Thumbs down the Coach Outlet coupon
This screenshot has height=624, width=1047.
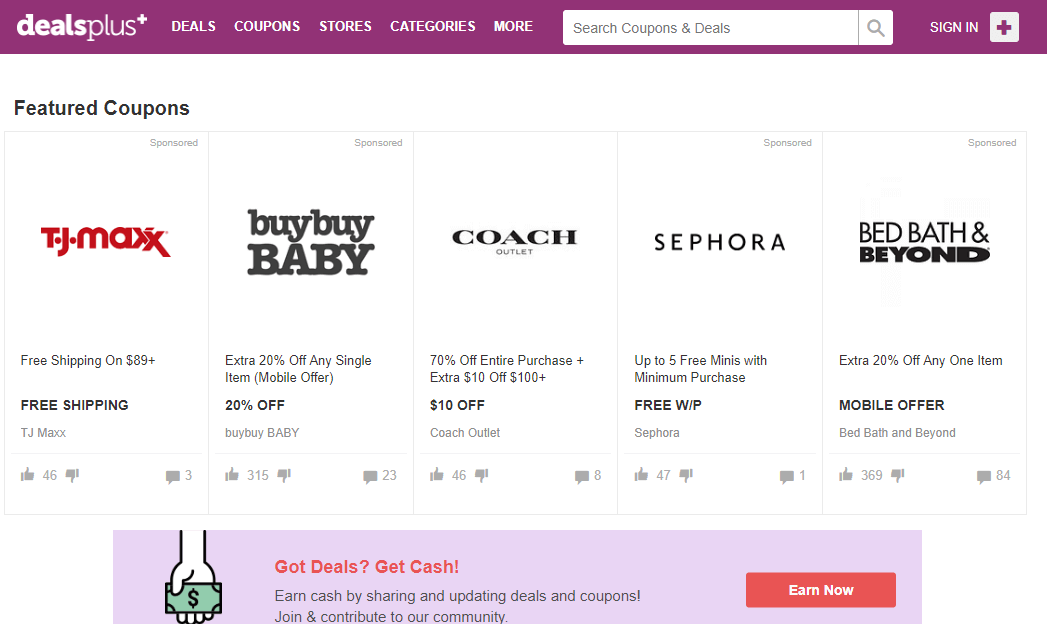click(x=481, y=474)
